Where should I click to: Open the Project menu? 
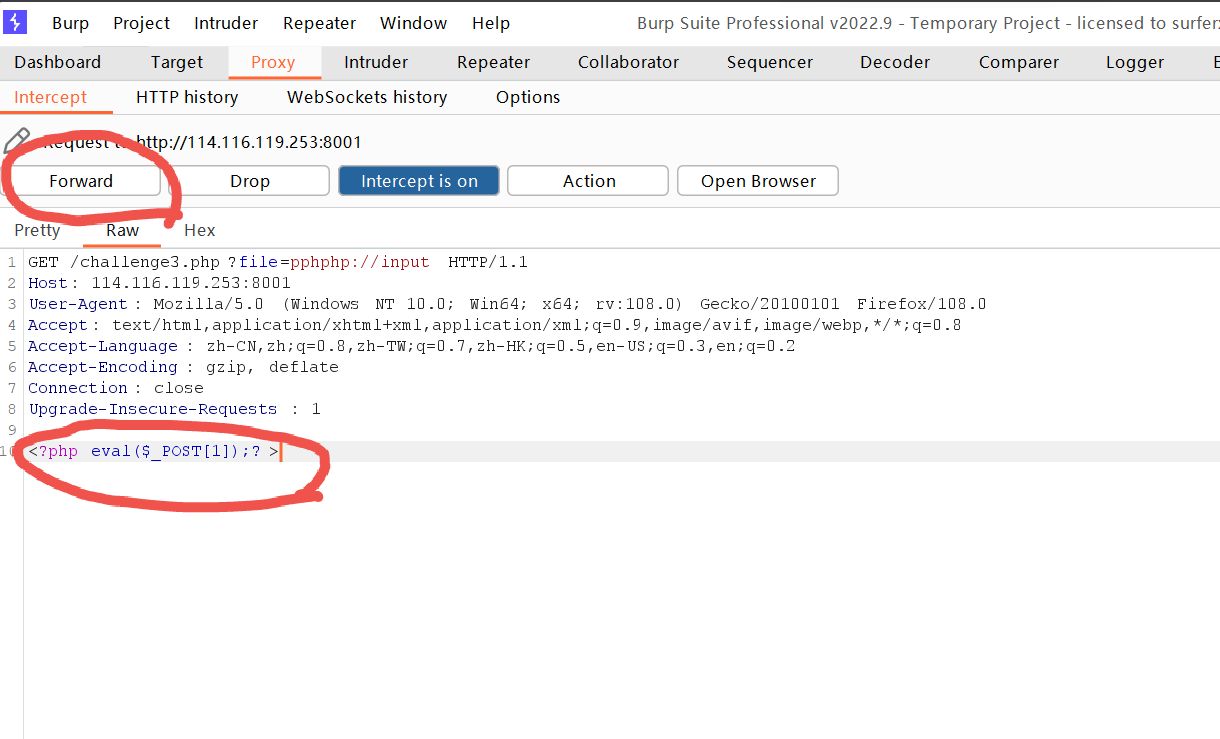[141, 23]
